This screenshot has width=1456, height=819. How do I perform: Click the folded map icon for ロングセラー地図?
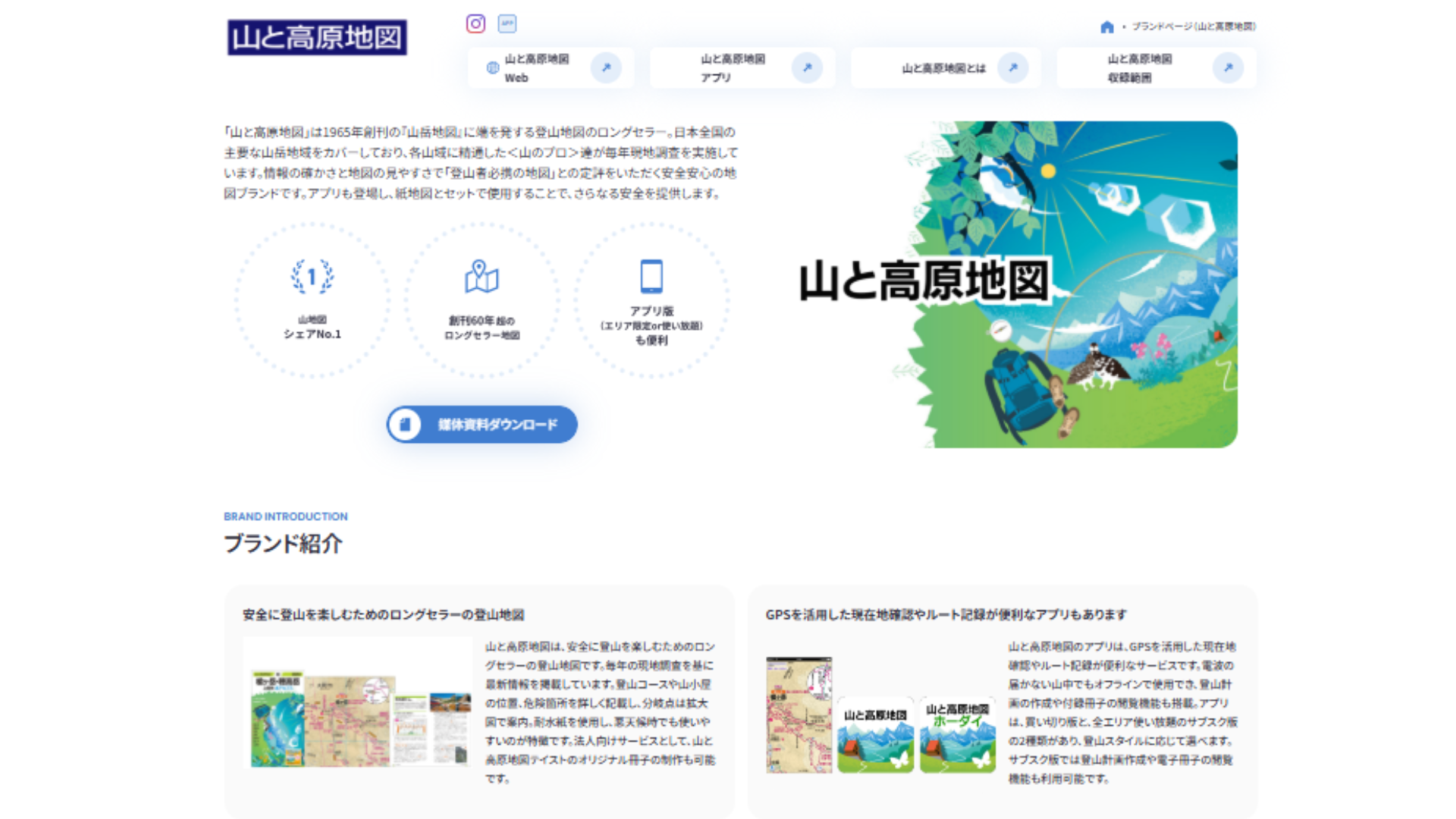[481, 278]
